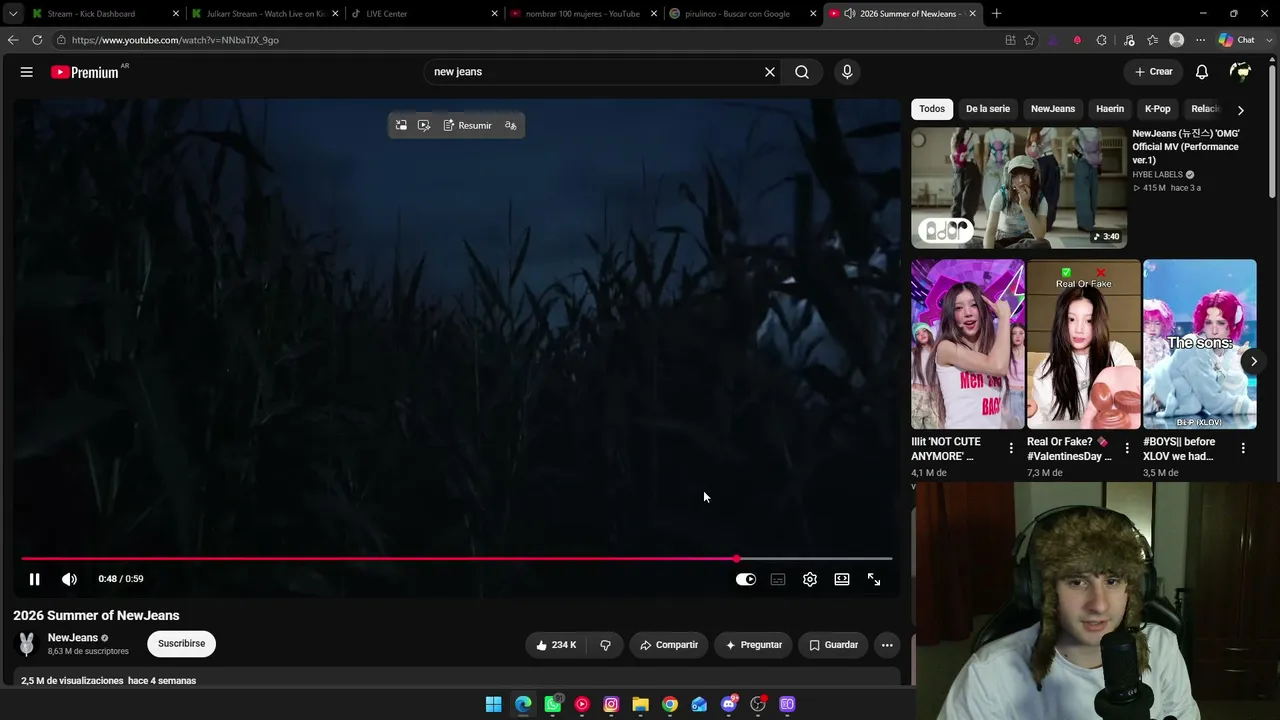Add this page to favorites star

click(x=1029, y=40)
